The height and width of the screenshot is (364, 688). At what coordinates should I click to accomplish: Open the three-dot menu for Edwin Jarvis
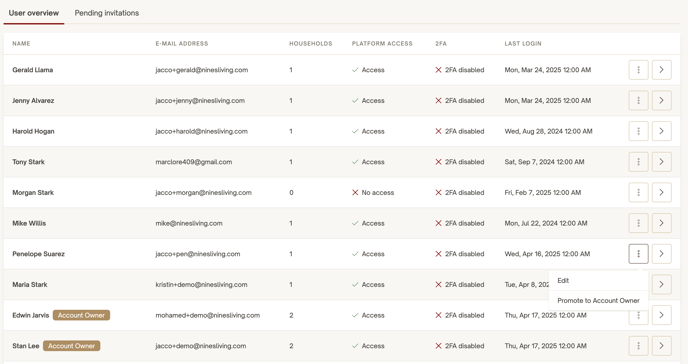(638, 318)
